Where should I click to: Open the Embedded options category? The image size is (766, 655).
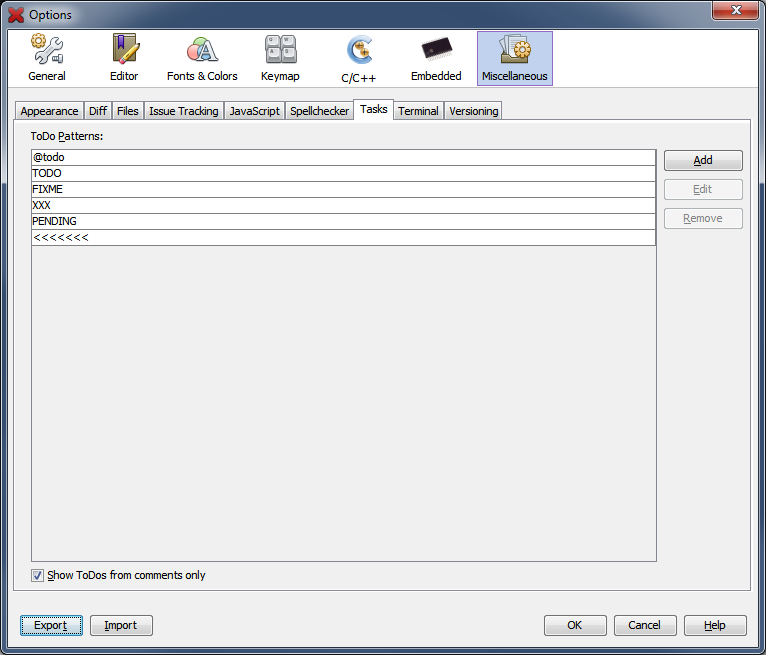[x=436, y=58]
